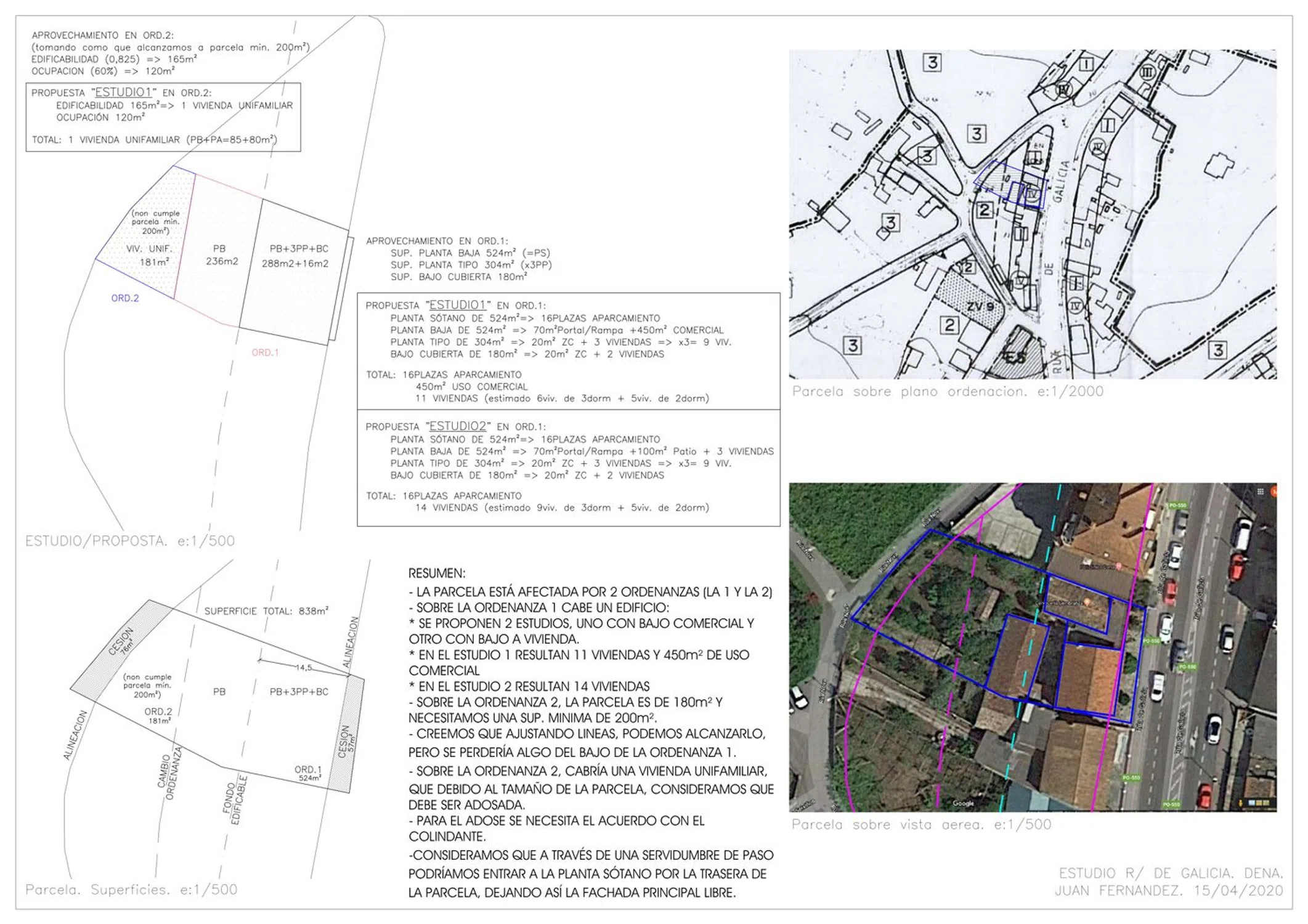The height and width of the screenshot is (924, 1308).
Task: Click the RESUMEN heading
Action: pos(437,573)
